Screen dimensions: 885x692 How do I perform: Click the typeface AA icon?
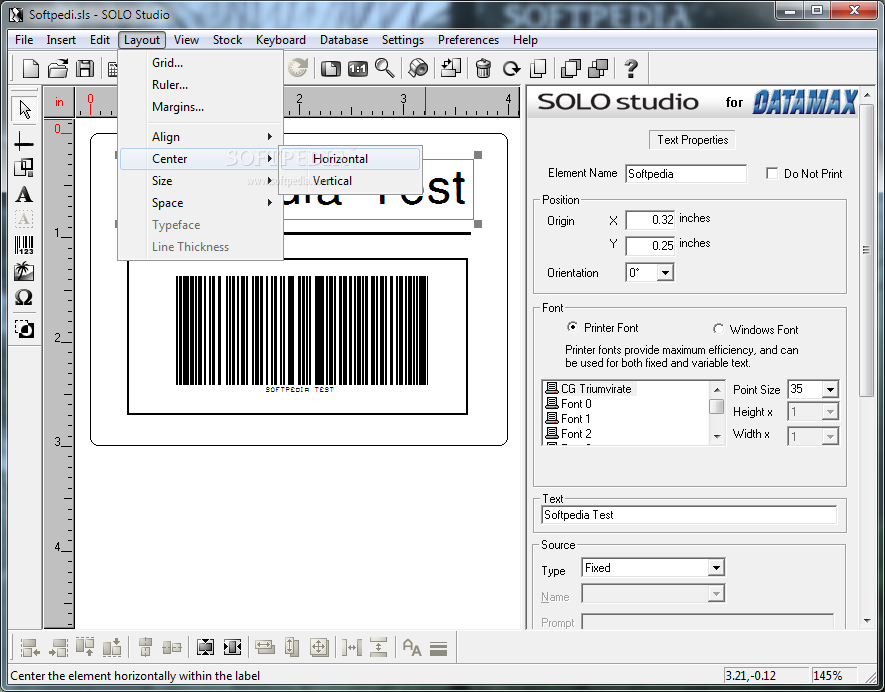[412, 647]
